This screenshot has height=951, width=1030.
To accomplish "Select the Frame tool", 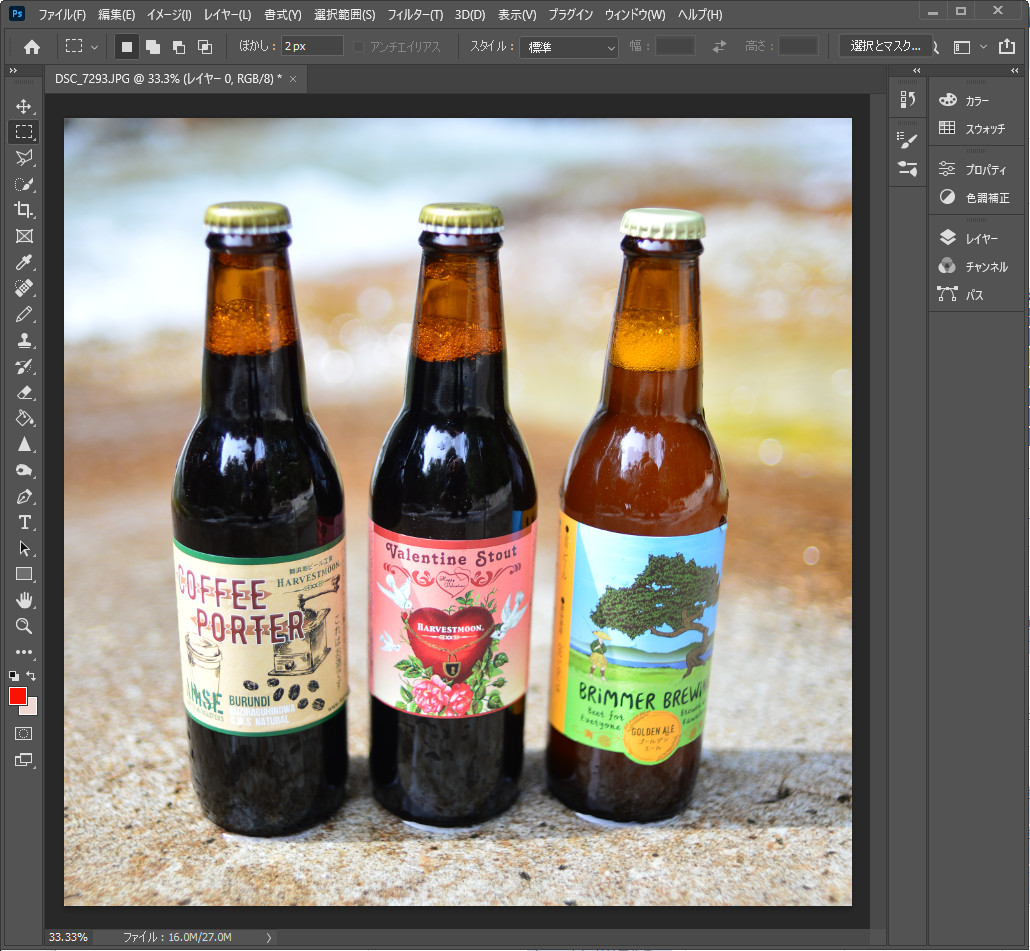I will coord(24,236).
